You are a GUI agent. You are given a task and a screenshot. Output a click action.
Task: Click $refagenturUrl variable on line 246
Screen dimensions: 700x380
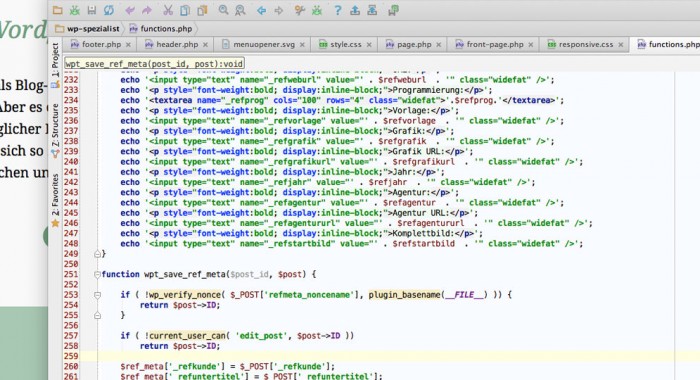pos(431,223)
